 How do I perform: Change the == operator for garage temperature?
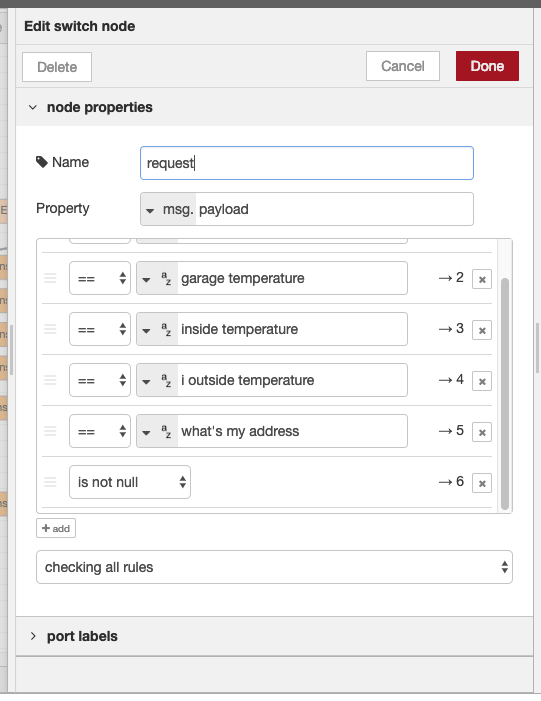(x=100, y=278)
